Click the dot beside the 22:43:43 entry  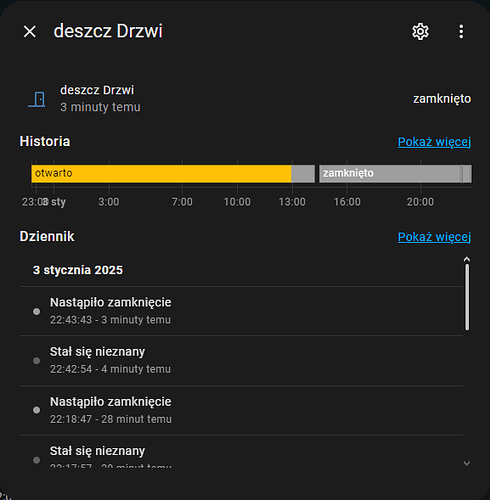point(36,311)
